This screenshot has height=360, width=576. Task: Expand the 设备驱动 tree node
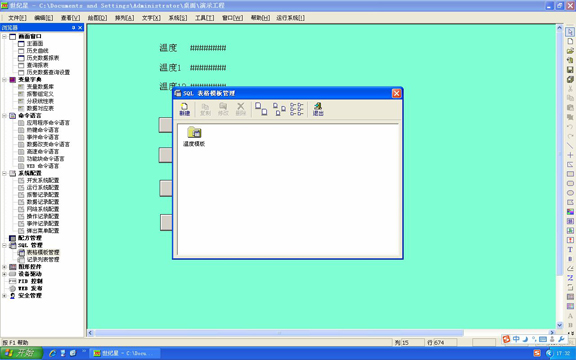[4, 274]
